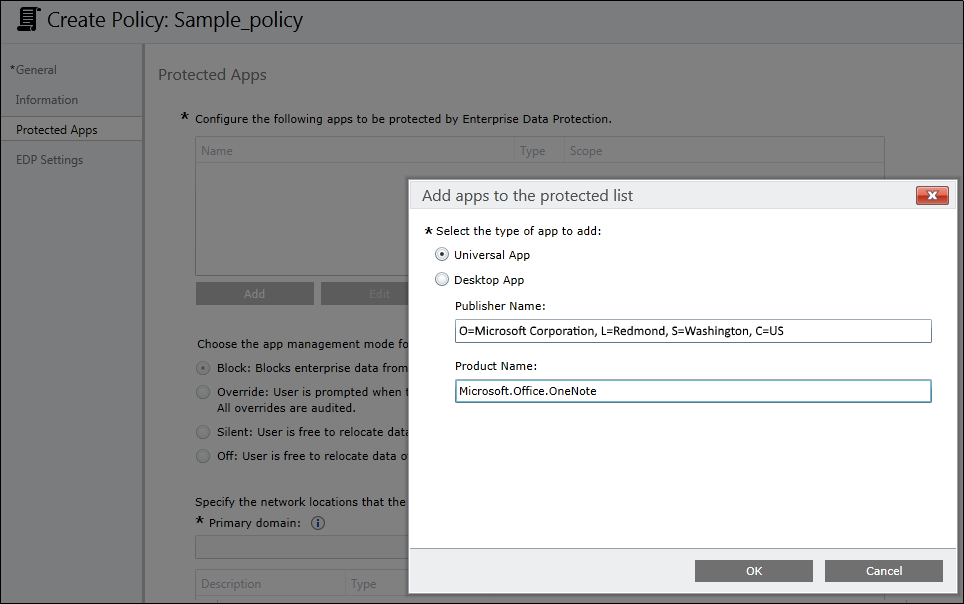Viewport: 964px width, 604px height.
Task: Close the Add apps dialog
Action: [x=931, y=196]
